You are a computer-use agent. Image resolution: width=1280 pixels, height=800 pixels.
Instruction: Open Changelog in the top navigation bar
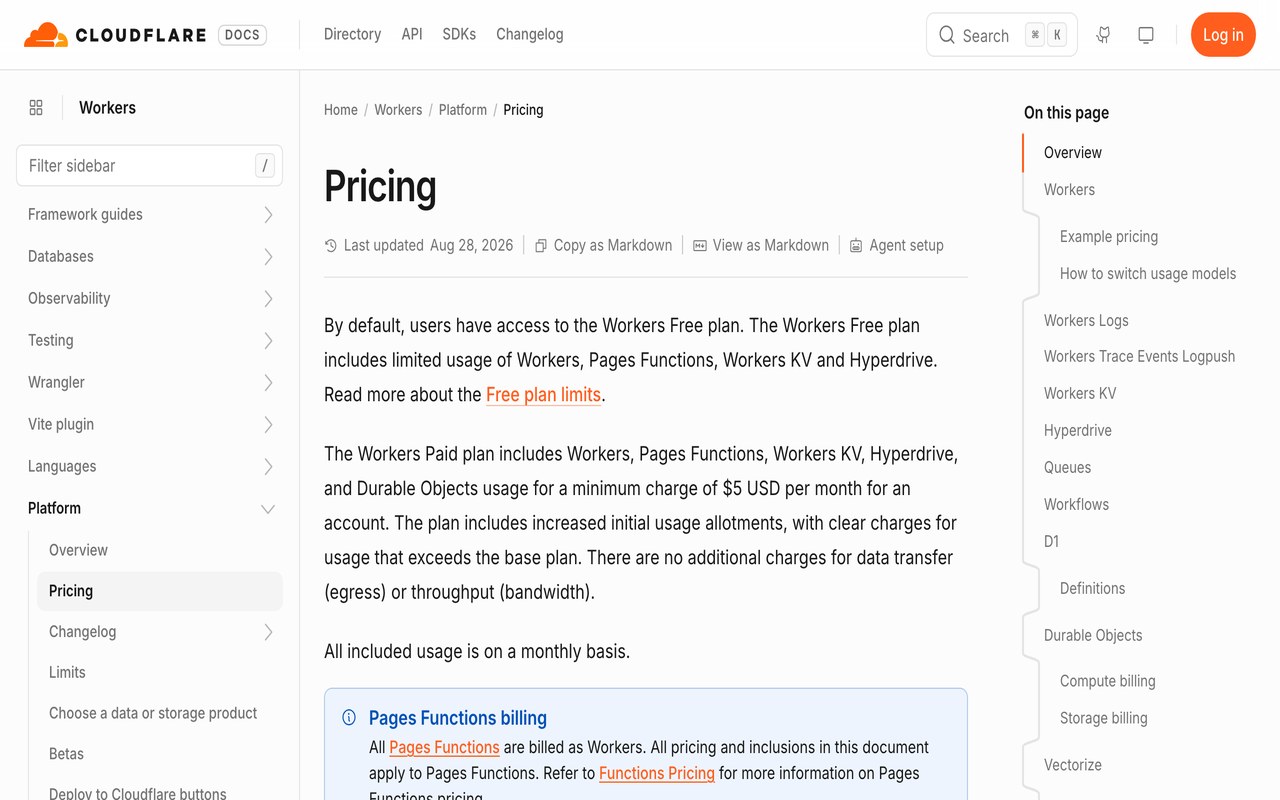530,34
